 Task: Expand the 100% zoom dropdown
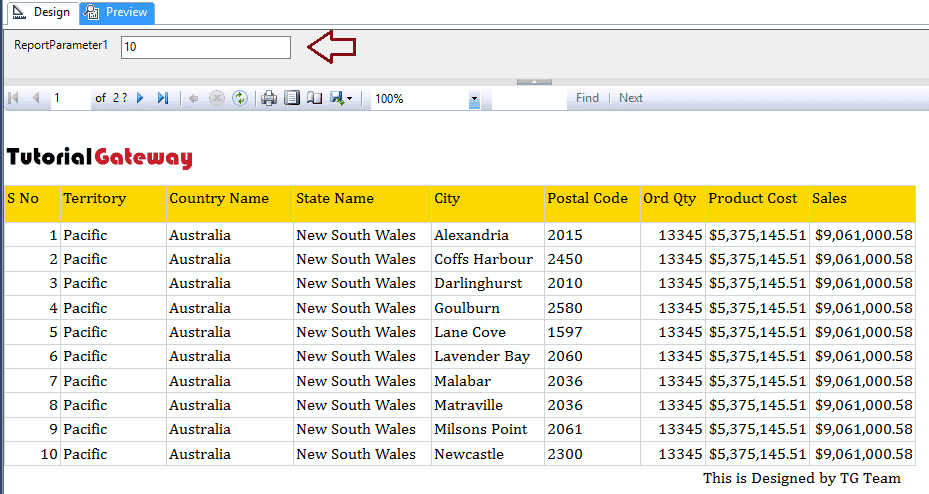click(474, 99)
